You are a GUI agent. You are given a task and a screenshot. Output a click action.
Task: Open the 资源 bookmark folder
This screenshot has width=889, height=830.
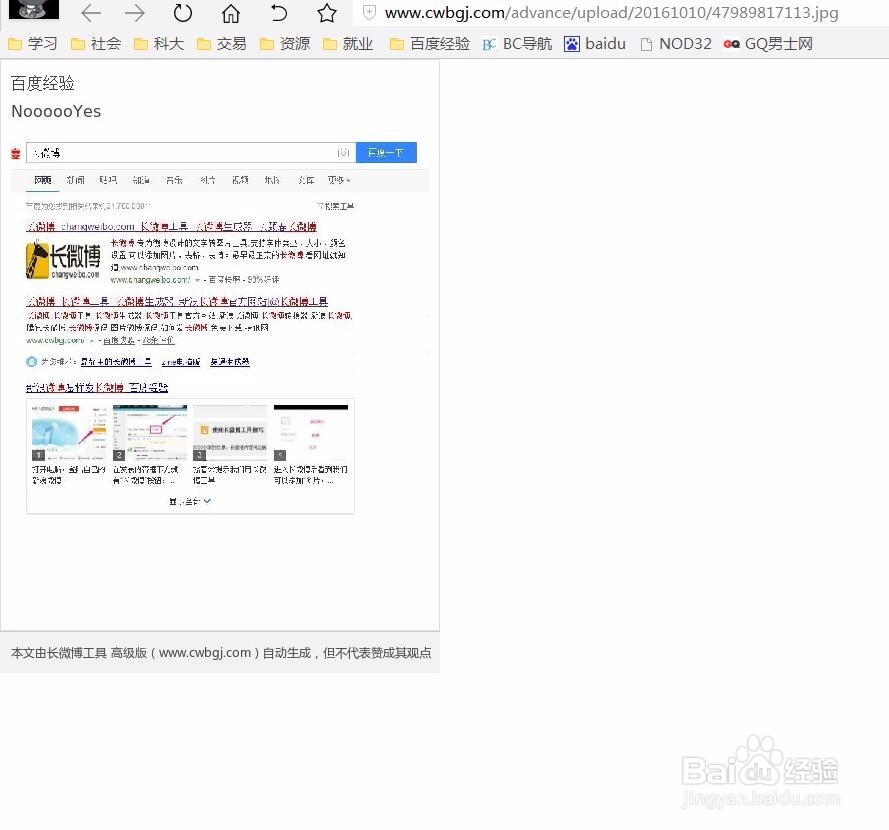tap(285, 44)
